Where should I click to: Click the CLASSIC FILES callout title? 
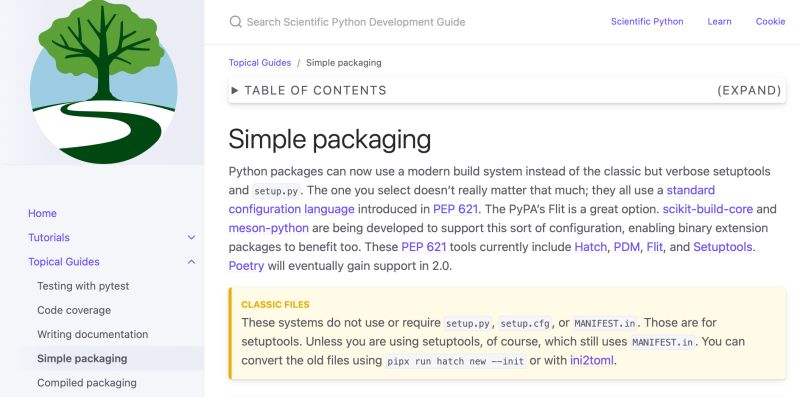276,305
